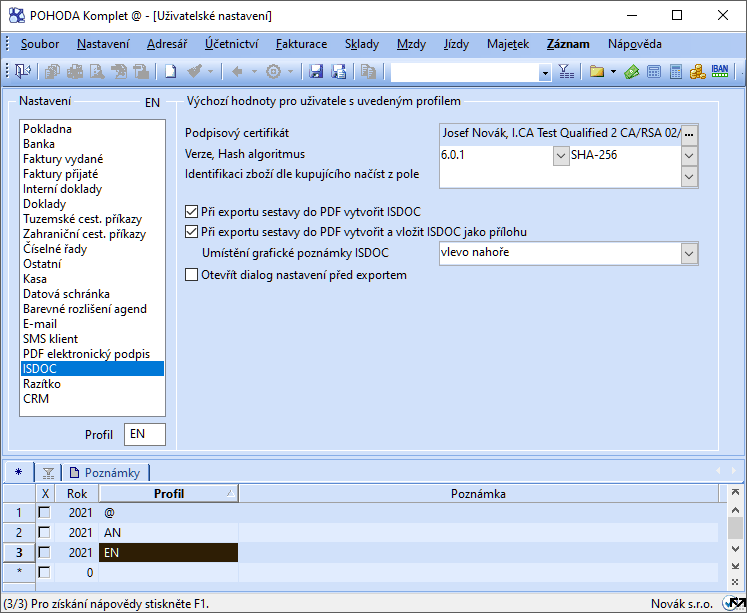Click the POHODA application icon in title bar
The image size is (747, 613).
[17, 16]
